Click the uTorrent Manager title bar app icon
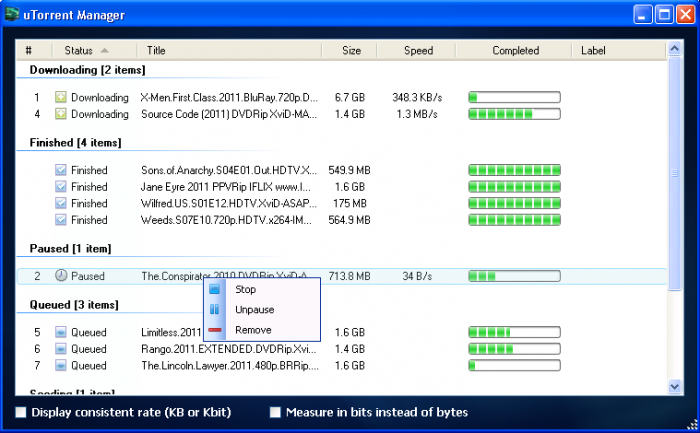Viewport: 700px width, 433px height. [12, 14]
